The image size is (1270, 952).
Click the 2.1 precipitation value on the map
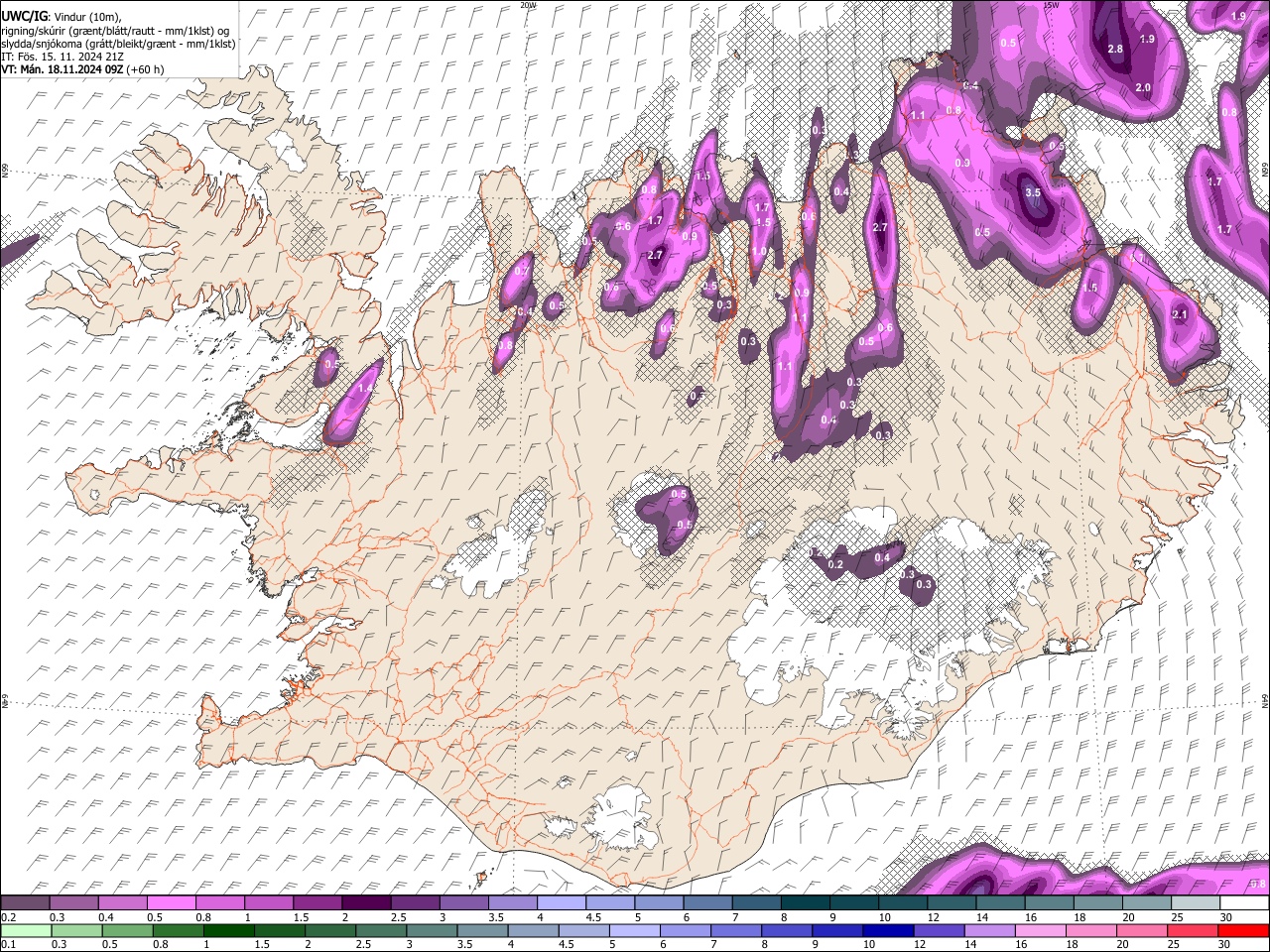click(x=1180, y=314)
